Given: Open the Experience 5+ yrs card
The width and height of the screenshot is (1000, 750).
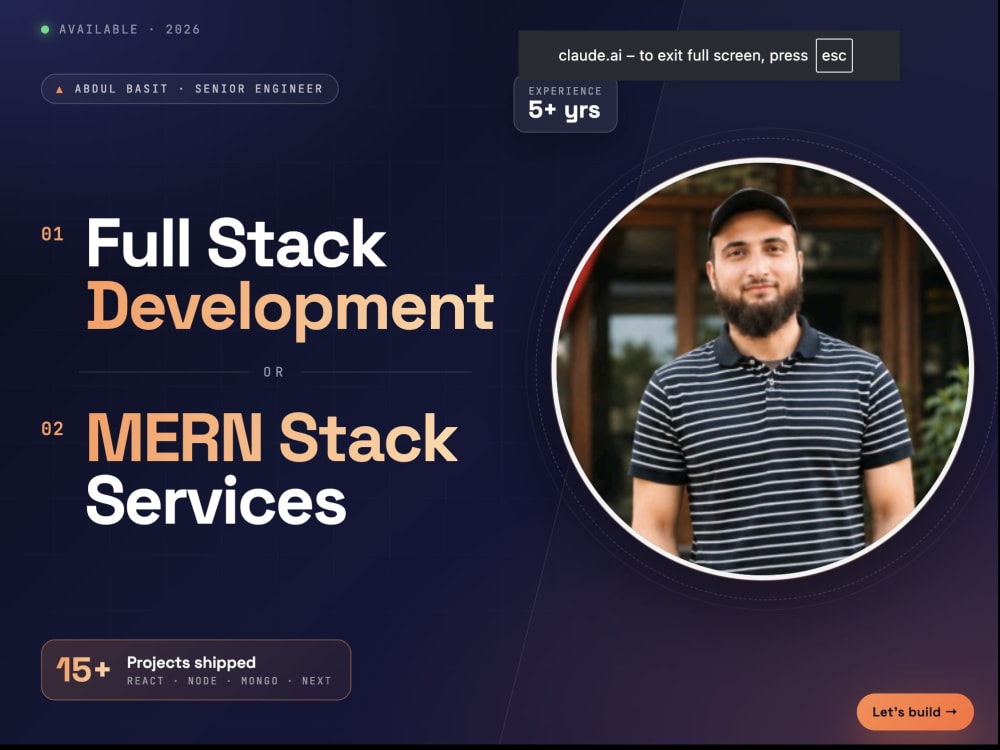Looking at the screenshot, I should click(565, 104).
